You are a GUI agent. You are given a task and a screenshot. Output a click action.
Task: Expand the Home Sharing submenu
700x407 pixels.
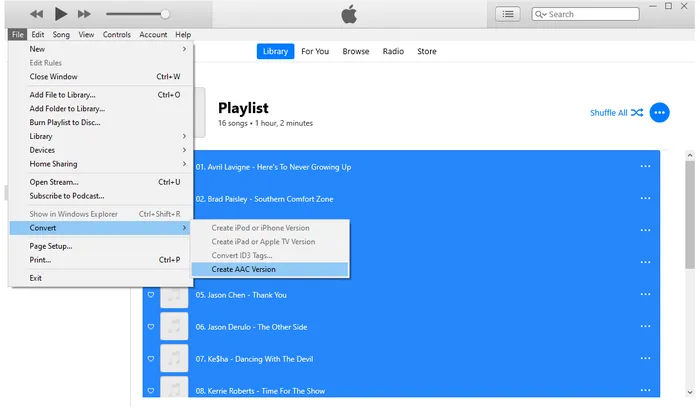coord(101,164)
